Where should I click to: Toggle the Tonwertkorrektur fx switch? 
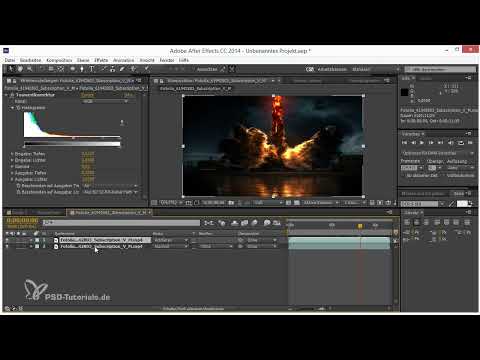click(x=12, y=95)
